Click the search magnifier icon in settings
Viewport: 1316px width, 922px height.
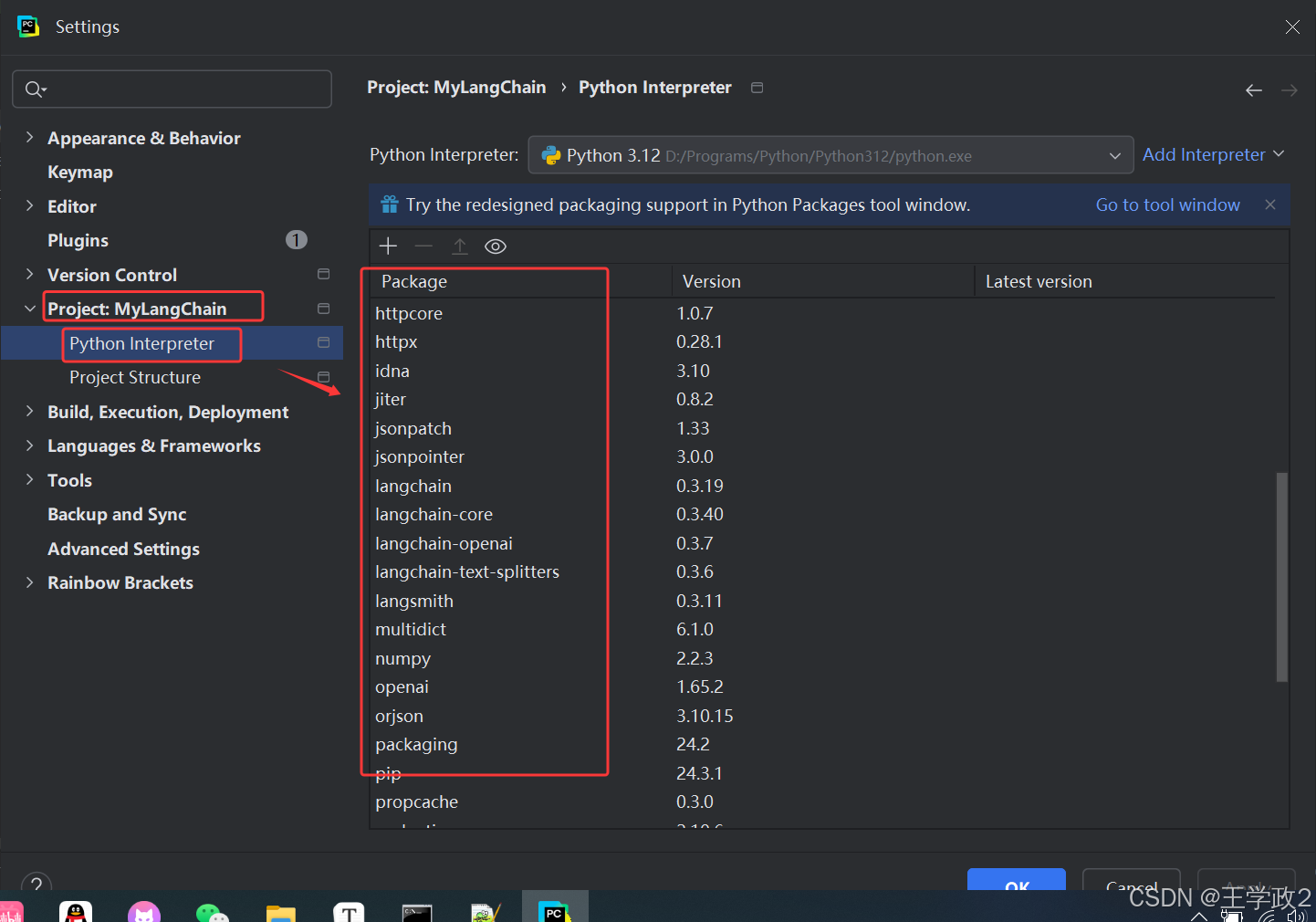tap(35, 89)
